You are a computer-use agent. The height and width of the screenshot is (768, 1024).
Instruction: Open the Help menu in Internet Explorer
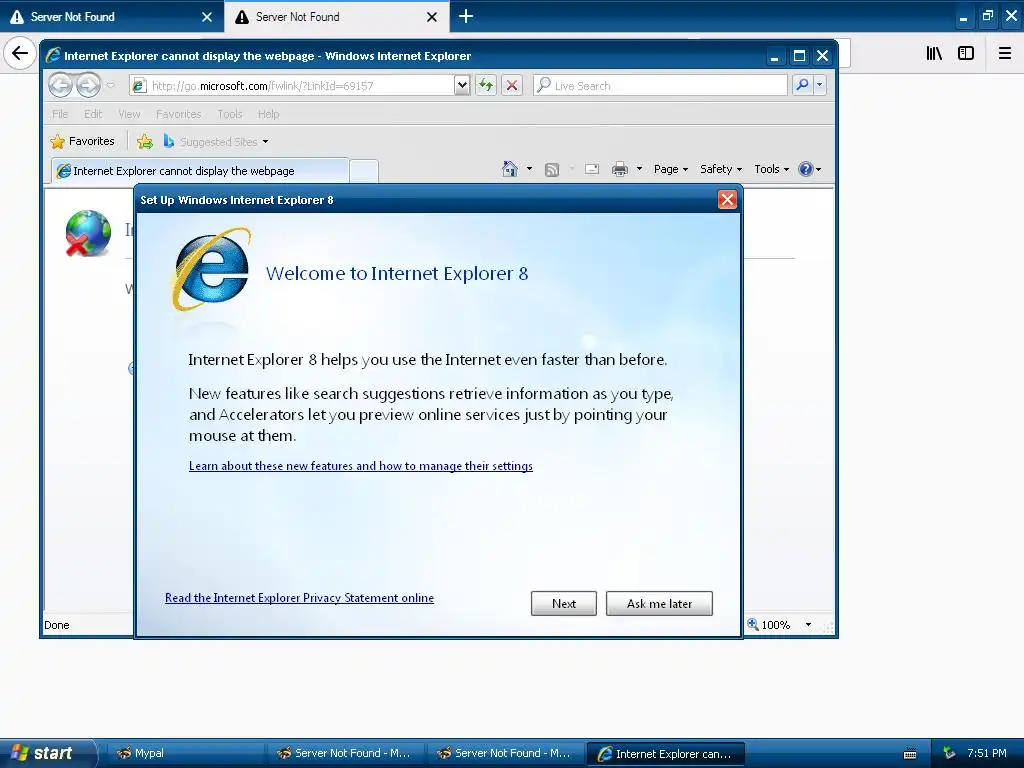point(268,114)
